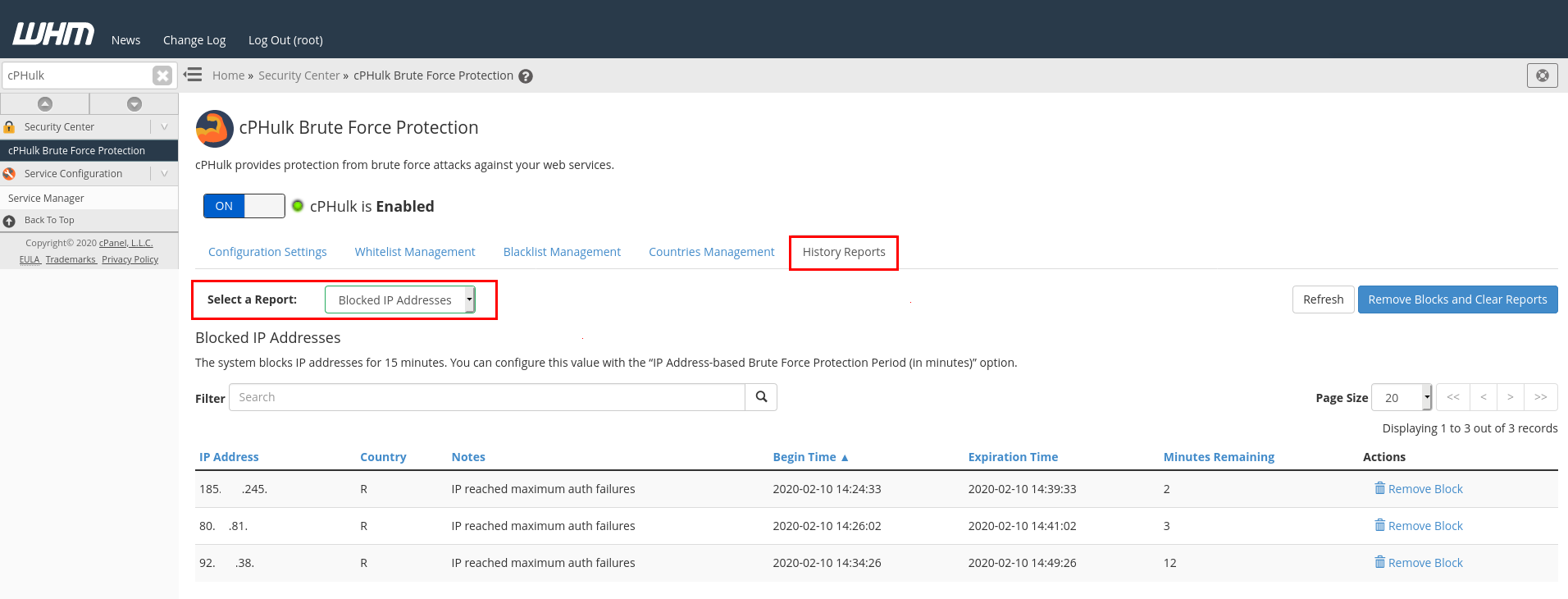Click the Service Configuration icon
Viewport: 1568px width, 599px height.
click(9, 174)
